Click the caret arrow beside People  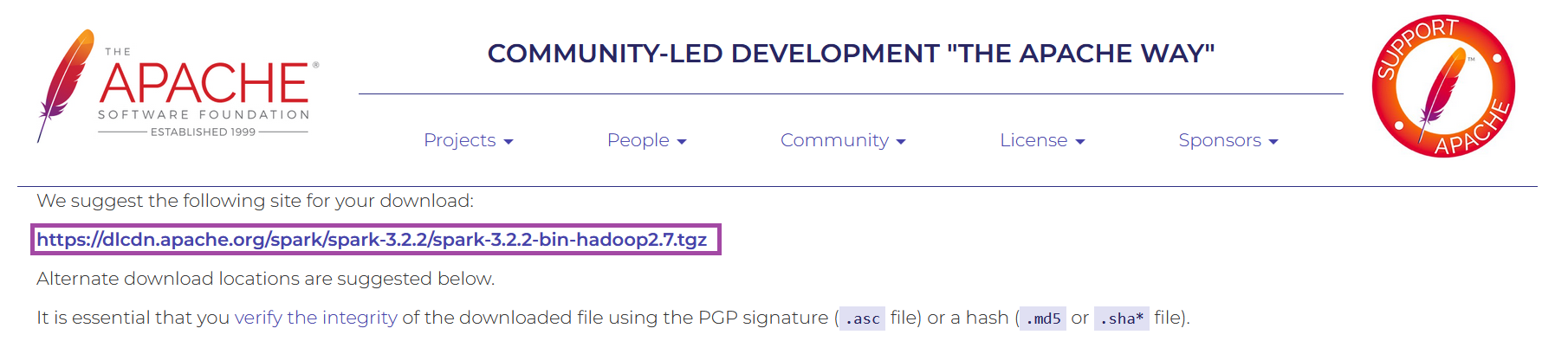pyautogui.click(x=682, y=142)
